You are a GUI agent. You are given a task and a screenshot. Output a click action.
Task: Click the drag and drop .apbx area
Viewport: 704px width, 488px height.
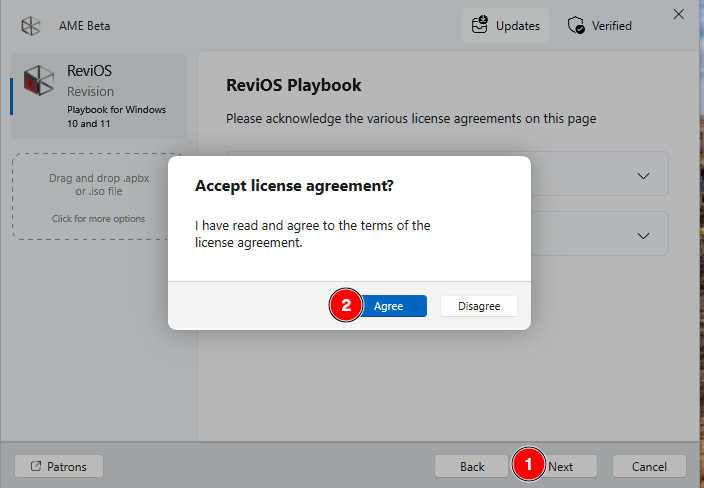(96, 197)
